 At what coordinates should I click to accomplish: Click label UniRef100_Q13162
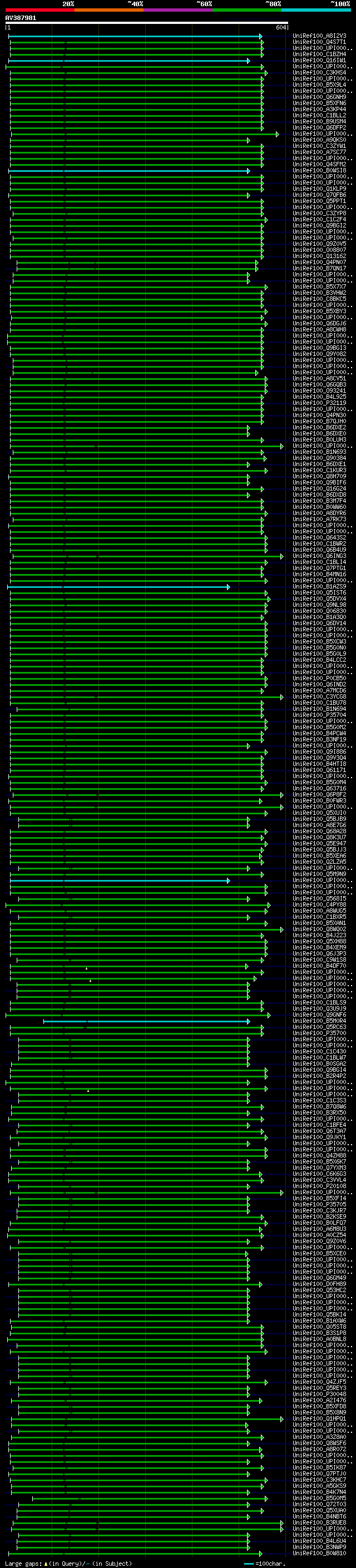(x=319, y=256)
